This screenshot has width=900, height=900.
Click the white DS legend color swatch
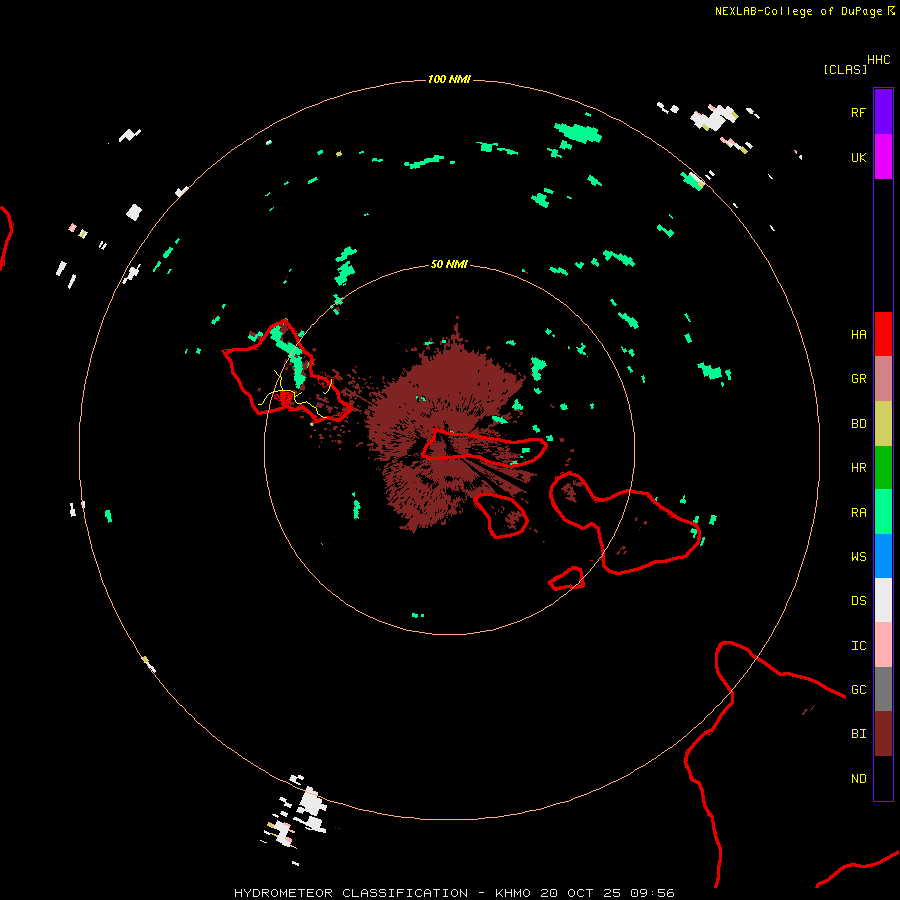[883, 600]
